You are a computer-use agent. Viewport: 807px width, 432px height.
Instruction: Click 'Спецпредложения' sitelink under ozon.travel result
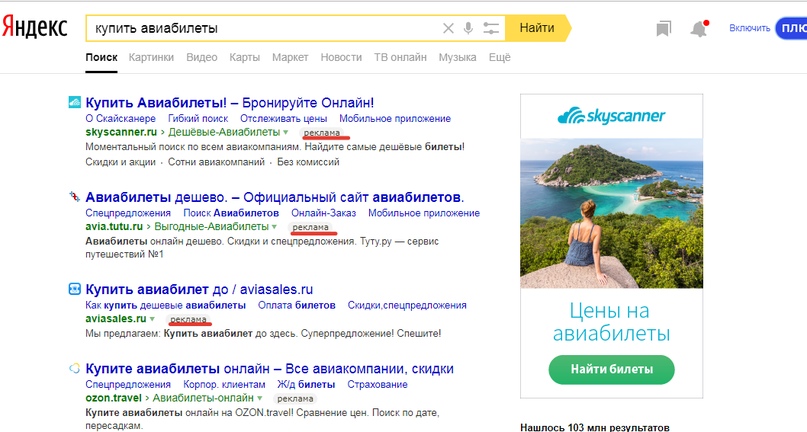click(128, 385)
